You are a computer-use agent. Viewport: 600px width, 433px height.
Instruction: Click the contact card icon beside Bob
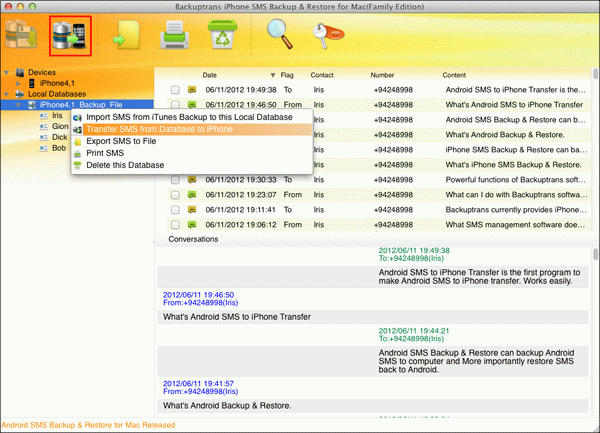coord(44,148)
